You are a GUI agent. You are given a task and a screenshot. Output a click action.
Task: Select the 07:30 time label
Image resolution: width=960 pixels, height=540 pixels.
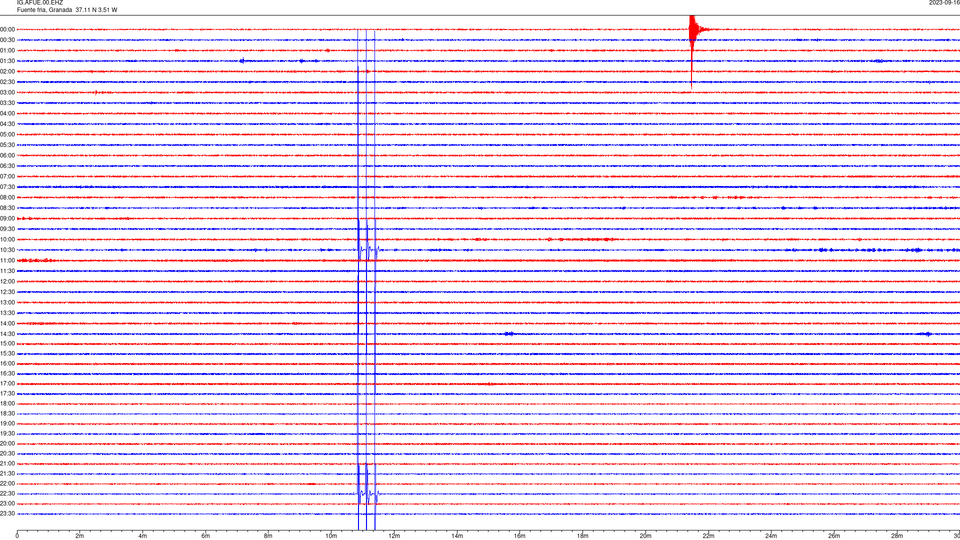tap(7, 187)
